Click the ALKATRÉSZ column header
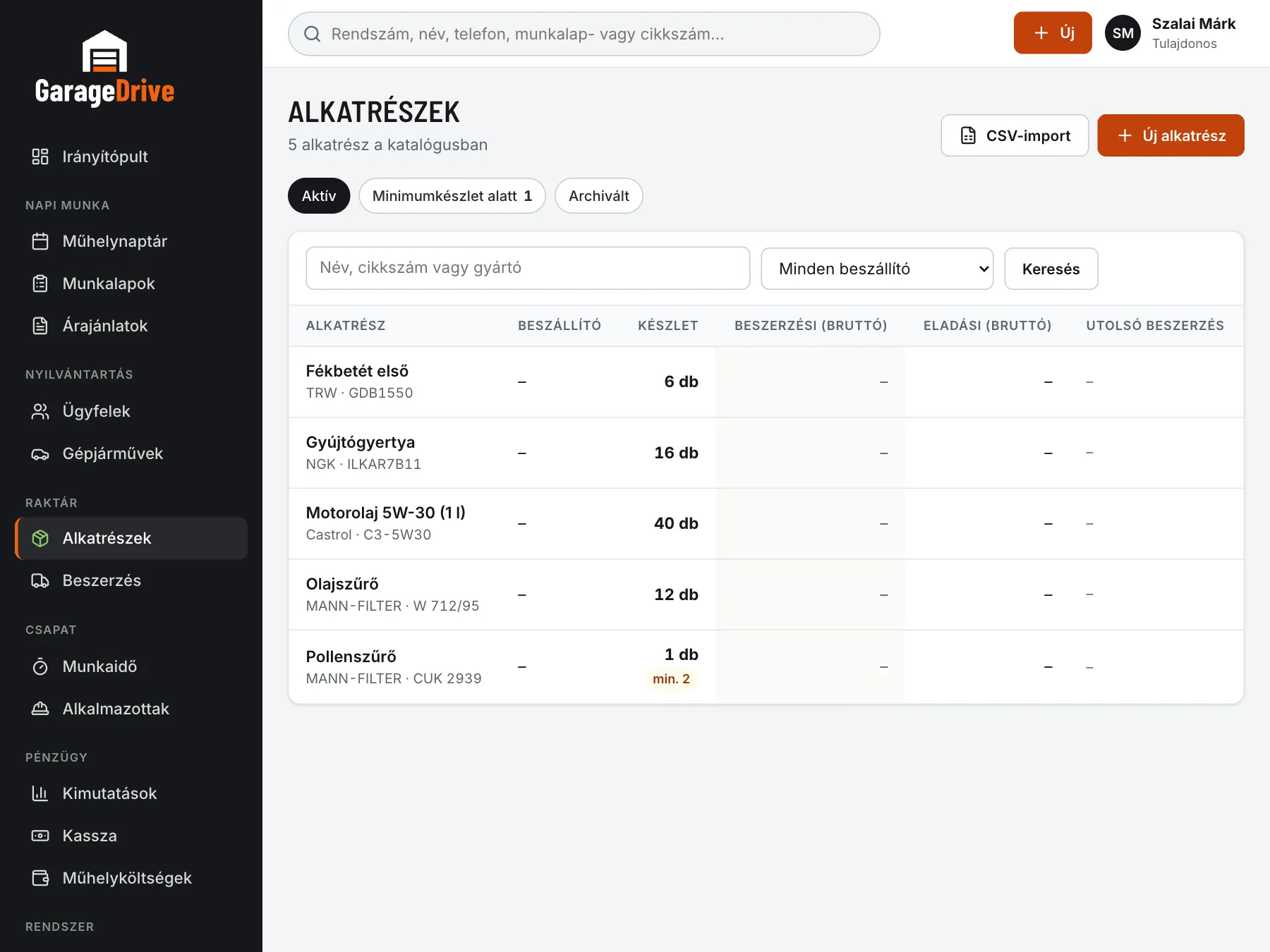 (x=346, y=325)
